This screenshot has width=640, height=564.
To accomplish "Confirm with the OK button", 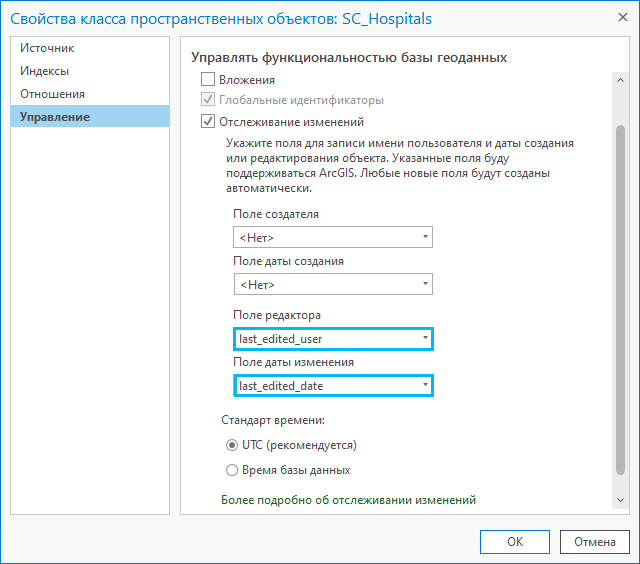I will coord(515,542).
